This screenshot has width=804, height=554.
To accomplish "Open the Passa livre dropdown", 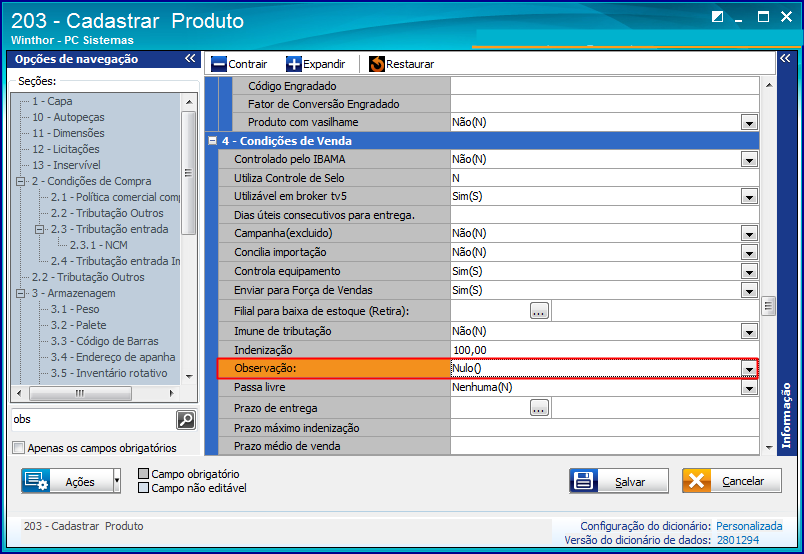I will pos(749,388).
